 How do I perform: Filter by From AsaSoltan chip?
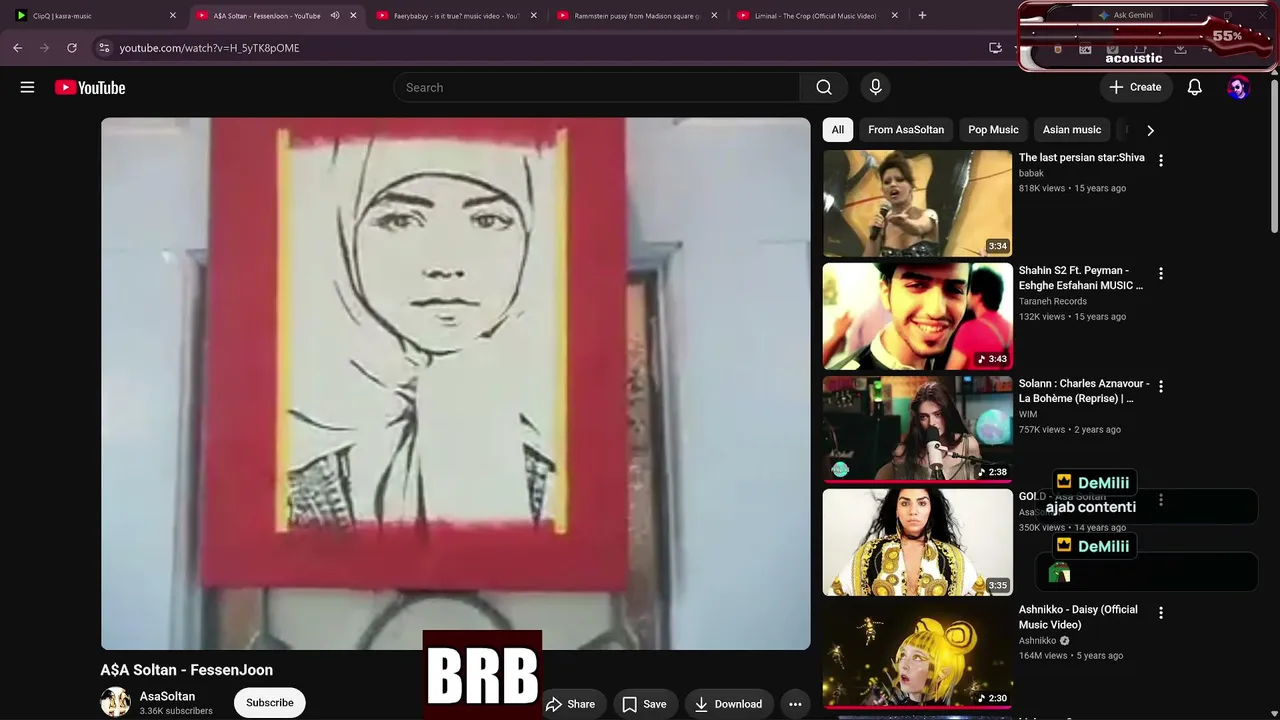[x=906, y=129]
